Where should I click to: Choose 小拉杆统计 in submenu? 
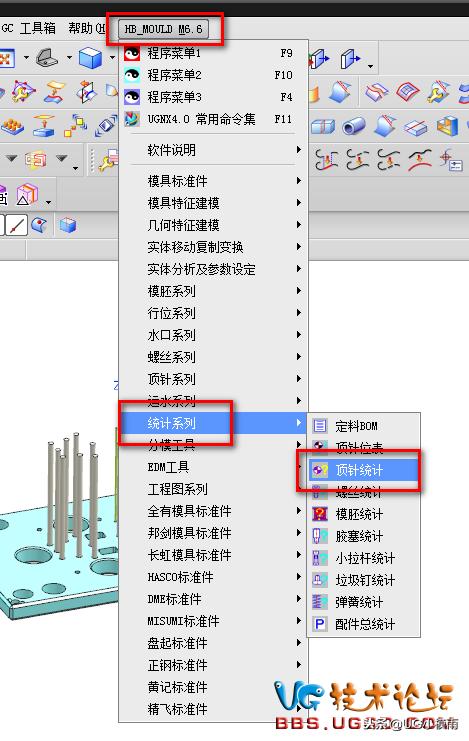pos(364,558)
